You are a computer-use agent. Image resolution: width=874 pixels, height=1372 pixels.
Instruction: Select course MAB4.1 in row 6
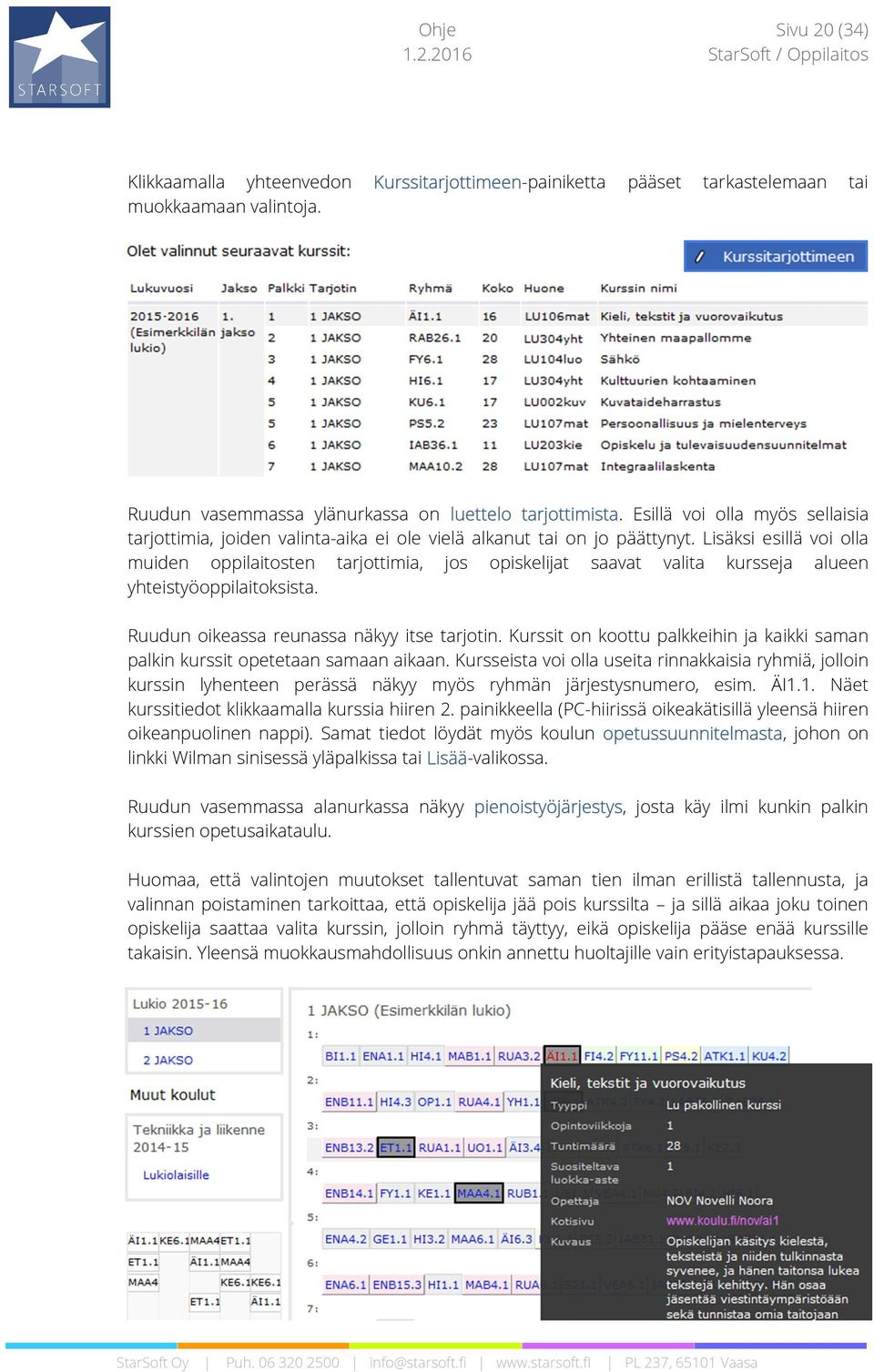[487, 1285]
